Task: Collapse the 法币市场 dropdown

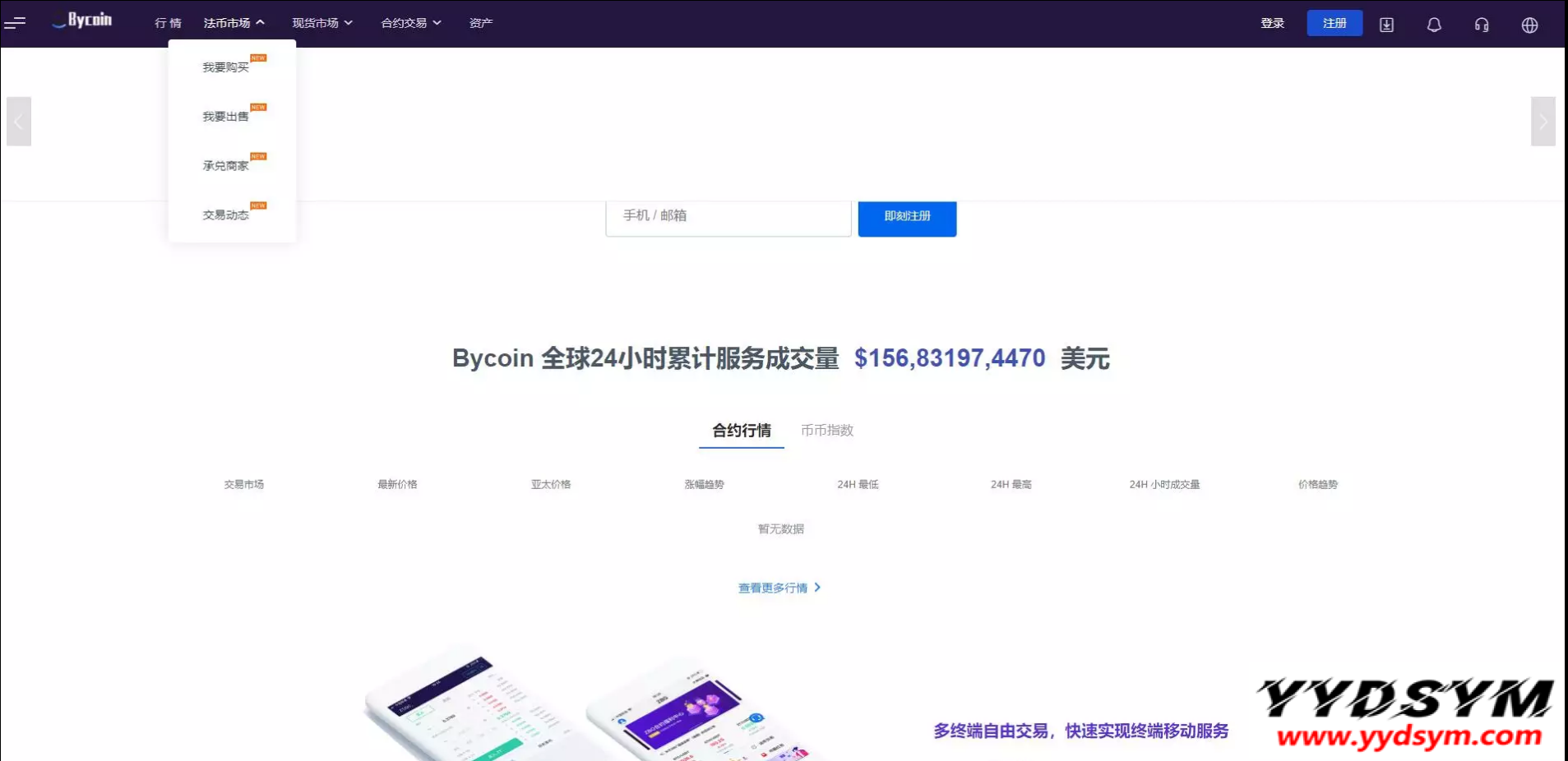Action: pyautogui.click(x=234, y=23)
